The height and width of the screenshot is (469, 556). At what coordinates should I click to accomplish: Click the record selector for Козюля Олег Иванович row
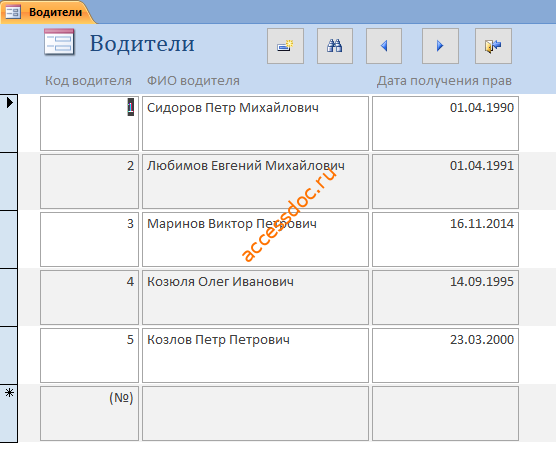(9, 297)
